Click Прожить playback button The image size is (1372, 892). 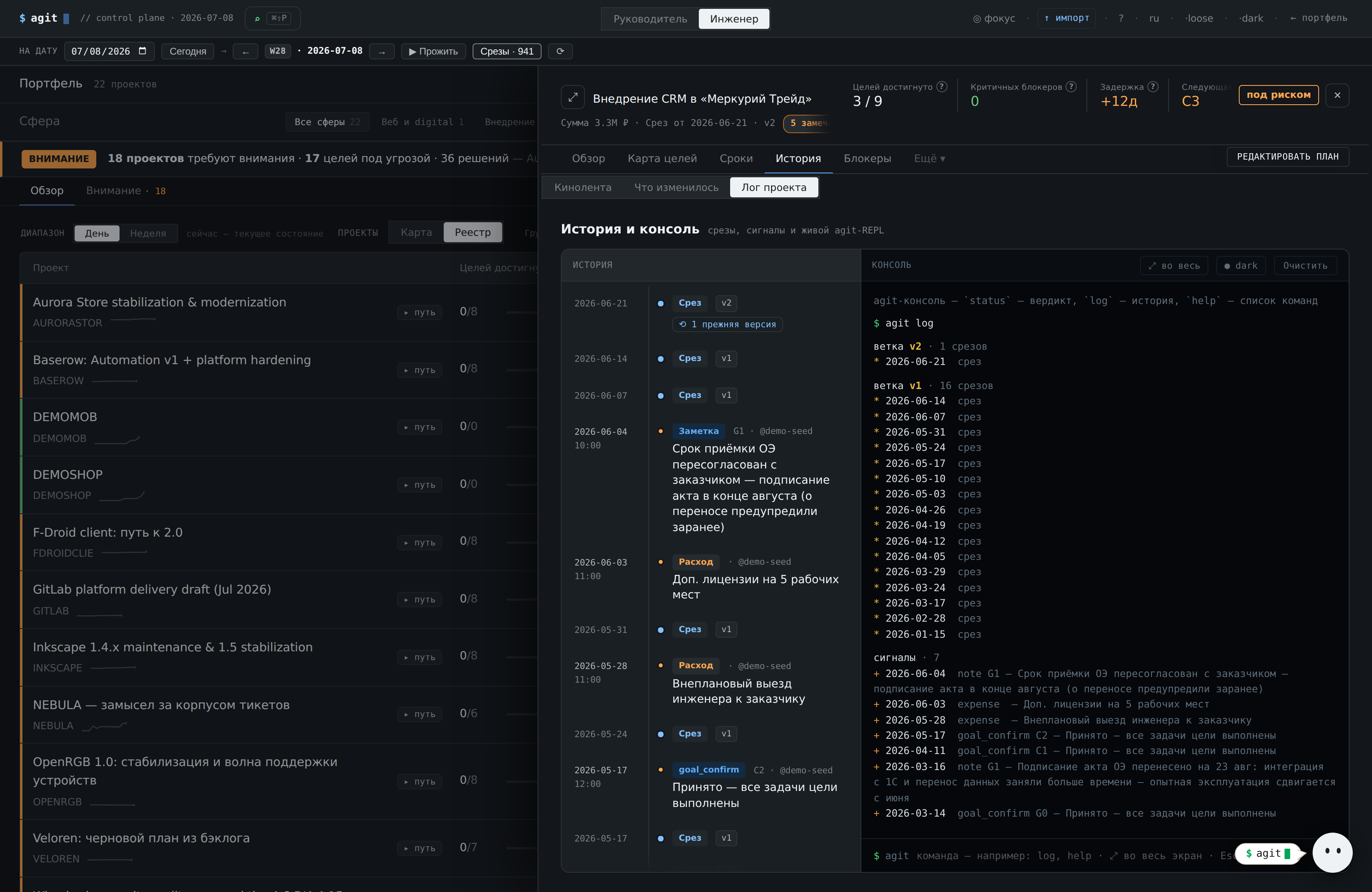point(433,51)
